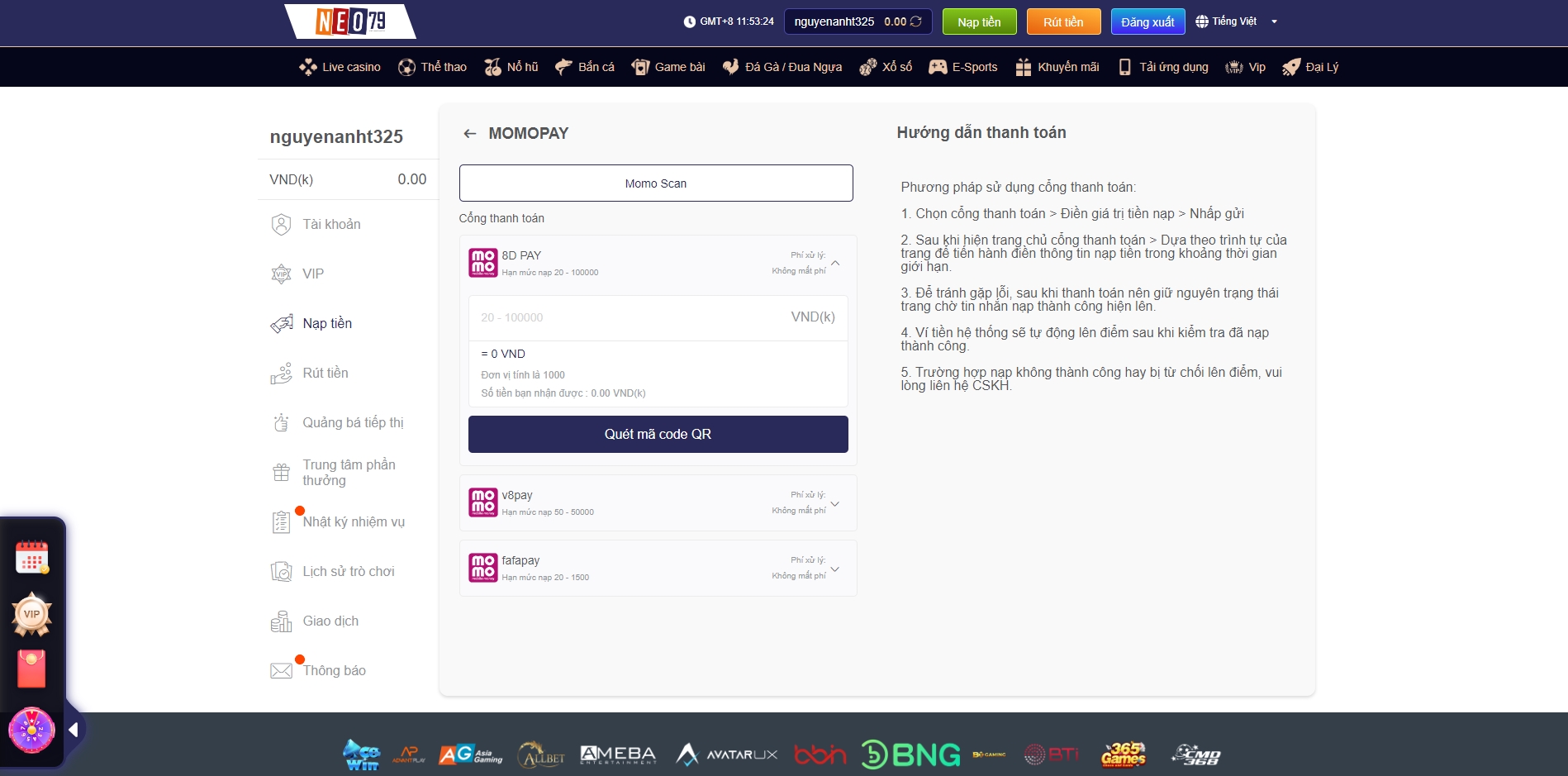The image size is (1568, 776).
Task: Click the BNG provider logo
Action: coord(910,755)
